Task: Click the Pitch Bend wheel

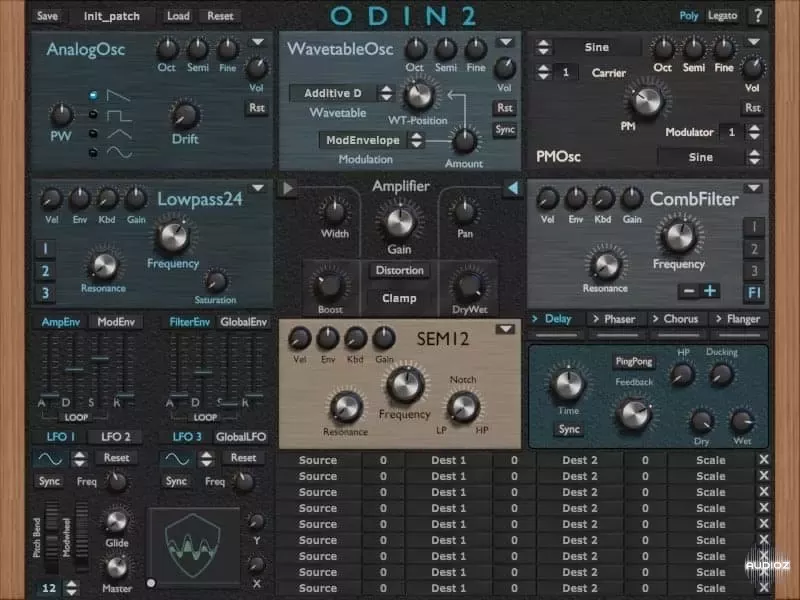Action: pyautogui.click(x=53, y=538)
